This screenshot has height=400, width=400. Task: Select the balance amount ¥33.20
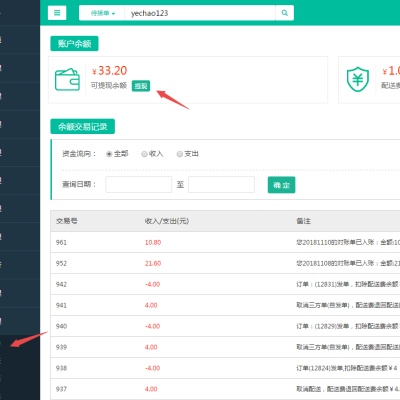pos(110,71)
